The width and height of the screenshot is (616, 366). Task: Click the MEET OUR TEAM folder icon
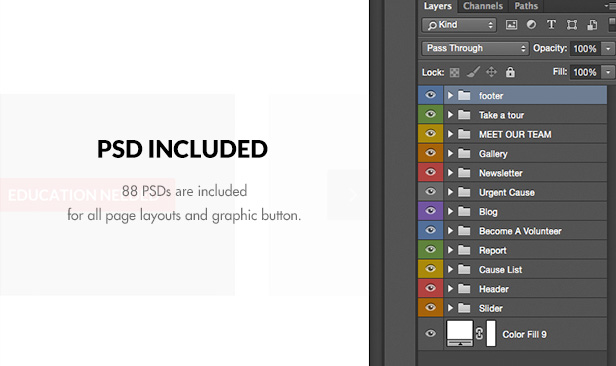click(464, 134)
